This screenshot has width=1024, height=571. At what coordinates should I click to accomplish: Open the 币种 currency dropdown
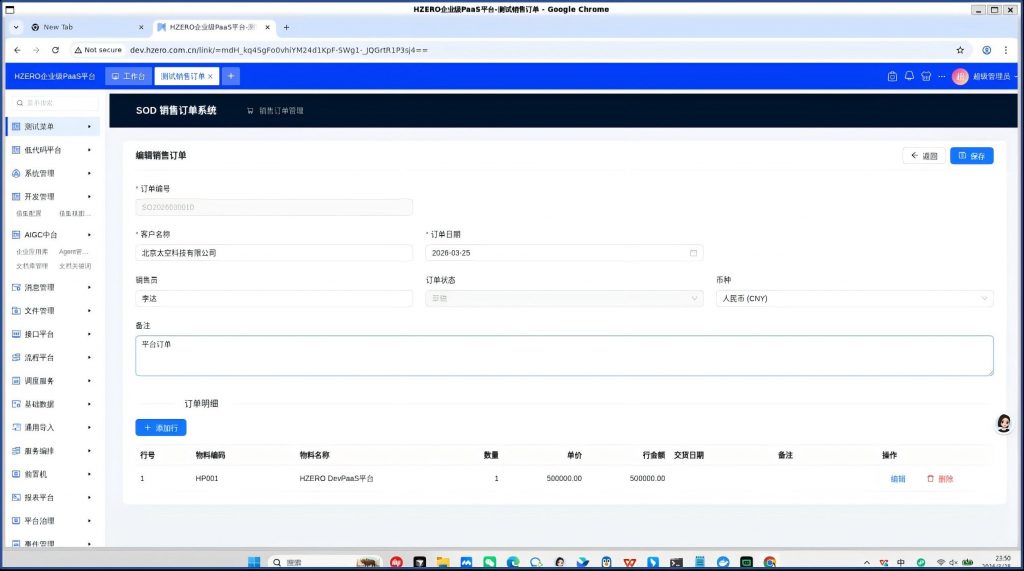[x=854, y=298]
